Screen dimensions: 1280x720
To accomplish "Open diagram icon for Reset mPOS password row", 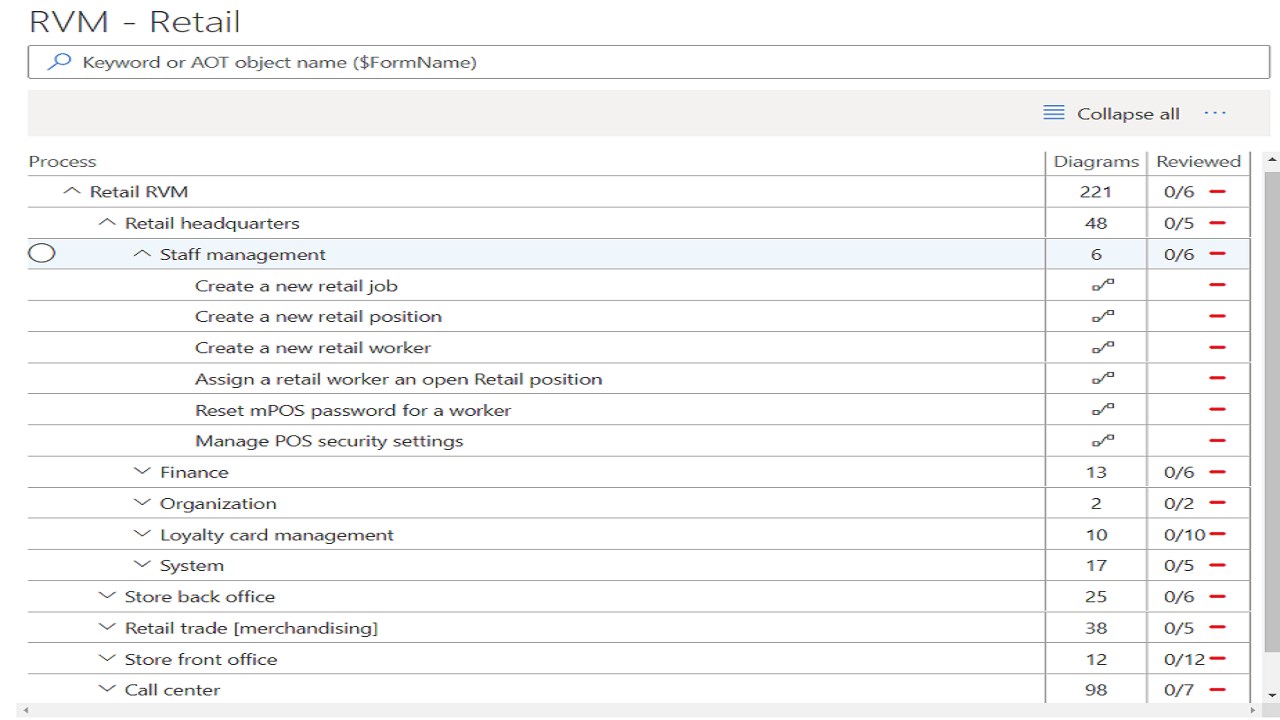I will click(1102, 410).
